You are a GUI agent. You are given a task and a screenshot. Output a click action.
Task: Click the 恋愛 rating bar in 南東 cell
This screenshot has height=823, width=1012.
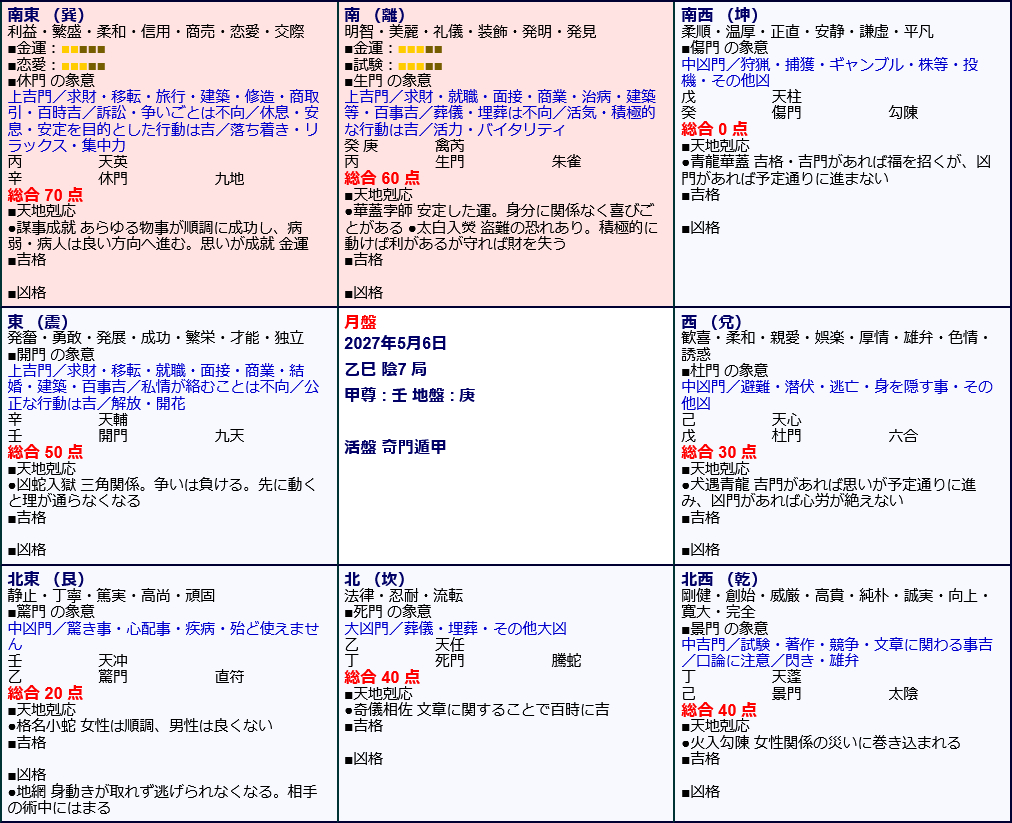click(83, 66)
